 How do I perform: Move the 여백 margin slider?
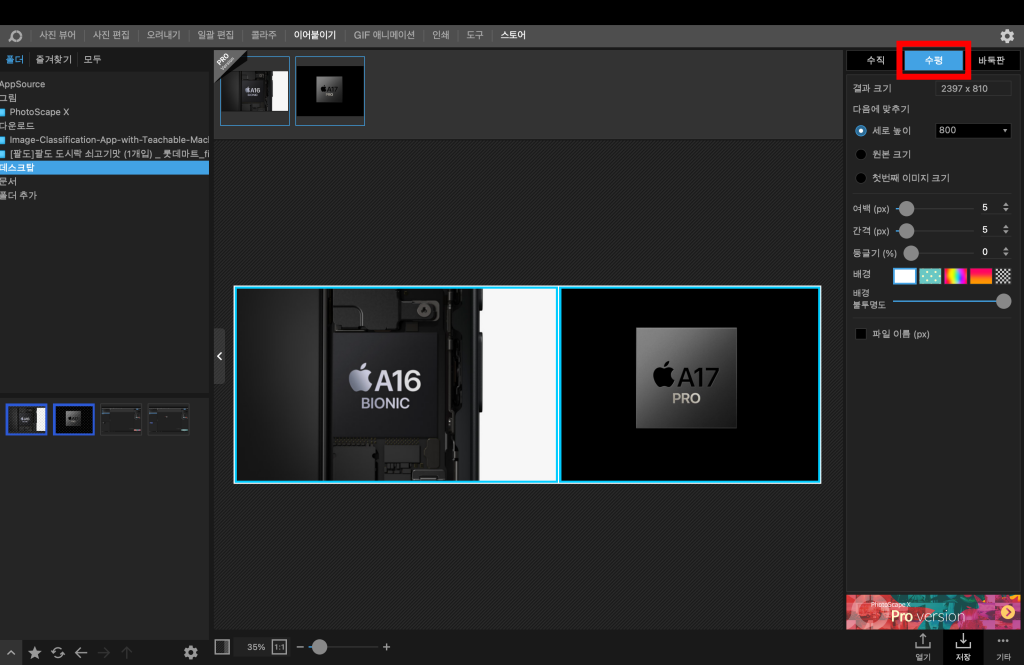[906, 208]
